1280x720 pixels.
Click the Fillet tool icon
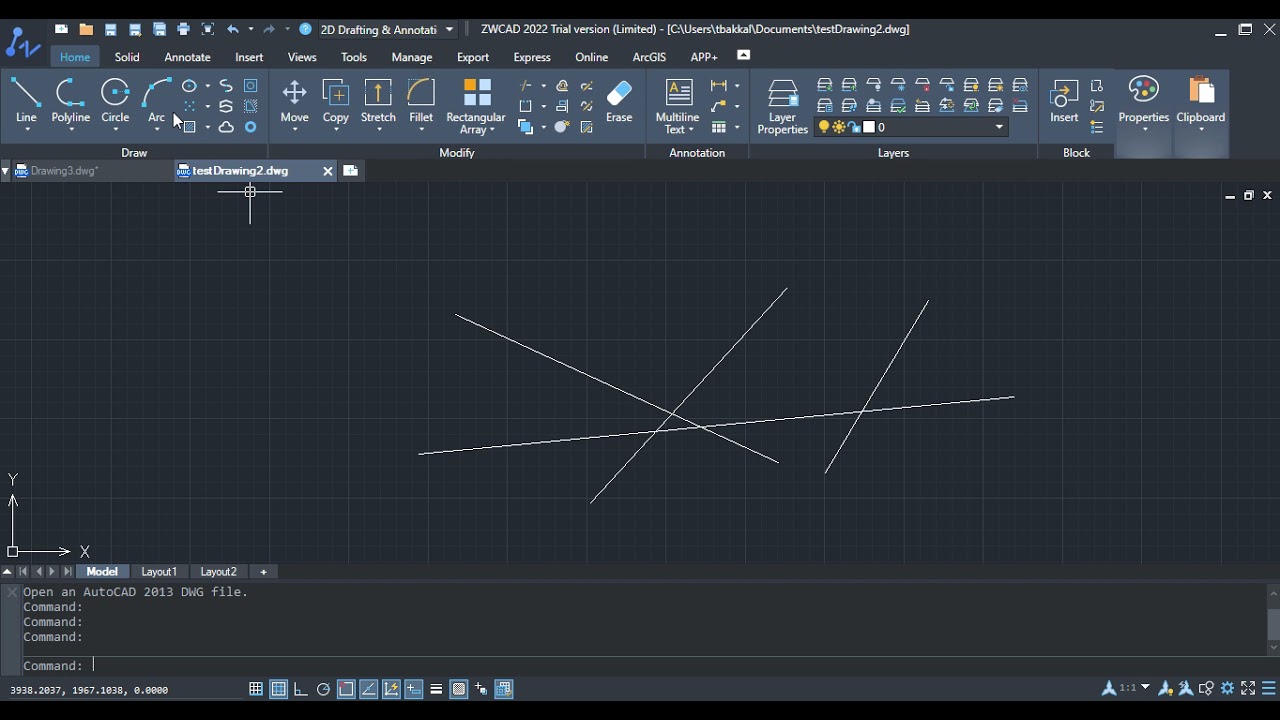click(421, 94)
